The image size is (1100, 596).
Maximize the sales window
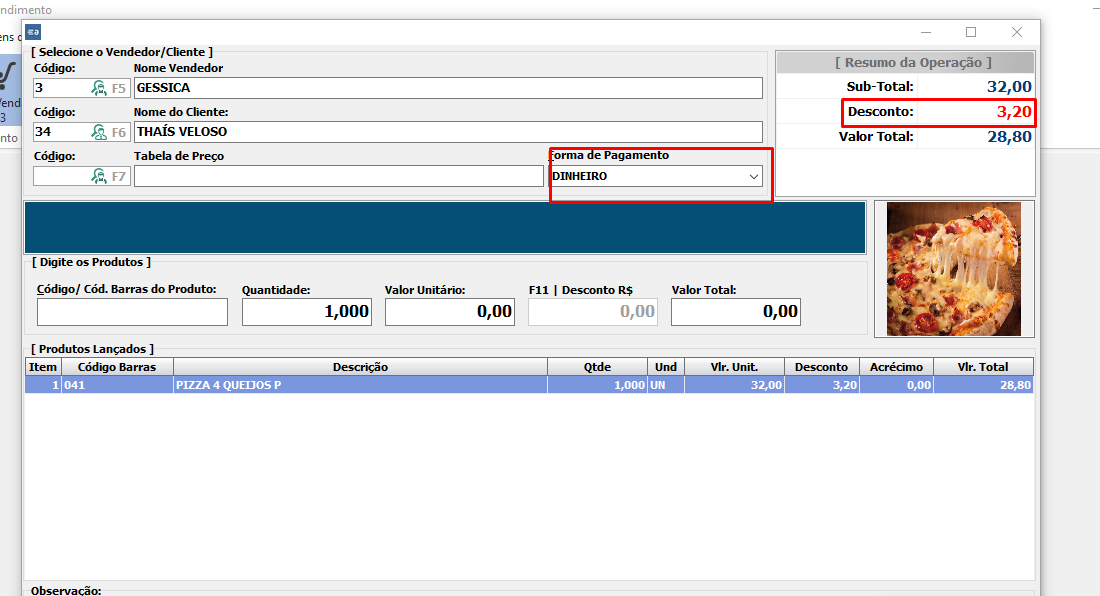pyautogui.click(x=970, y=32)
